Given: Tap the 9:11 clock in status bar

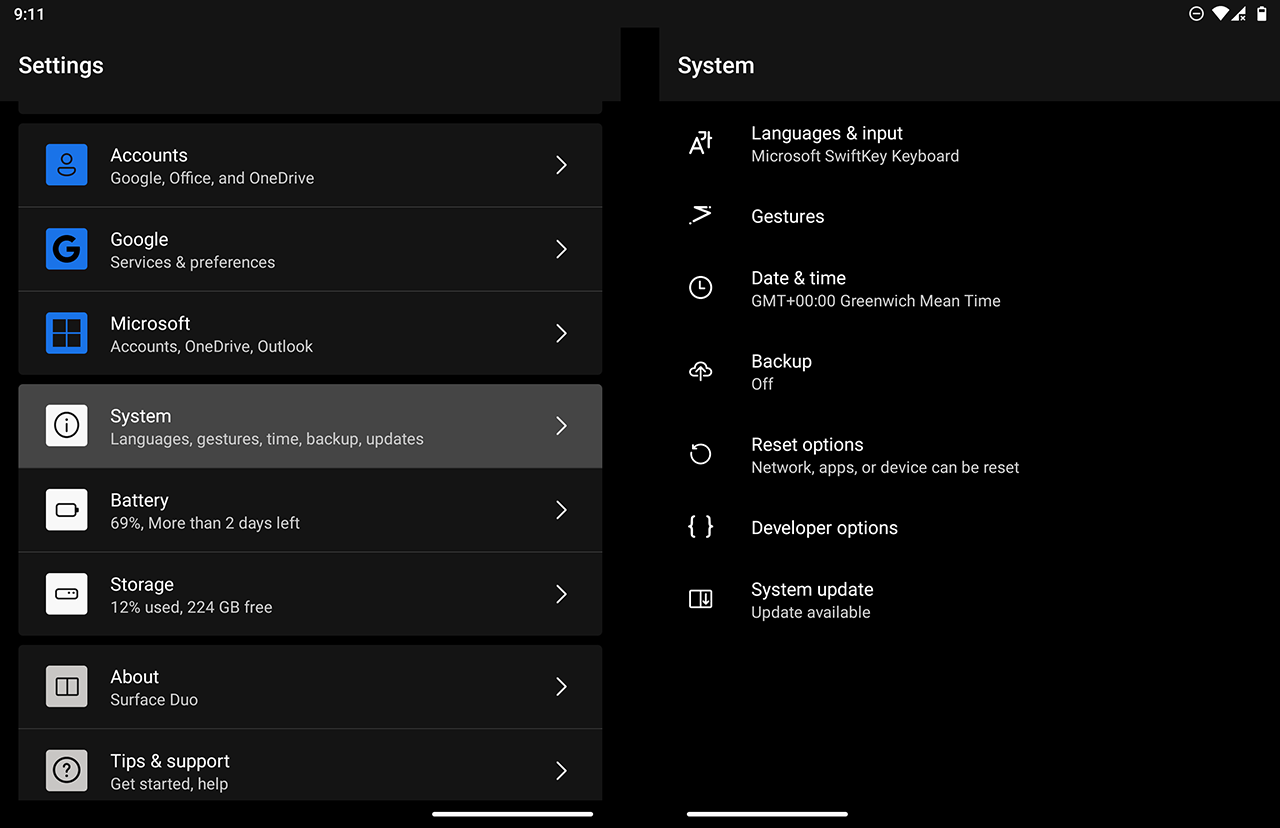Looking at the screenshot, I should pyautogui.click(x=29, y=15).
